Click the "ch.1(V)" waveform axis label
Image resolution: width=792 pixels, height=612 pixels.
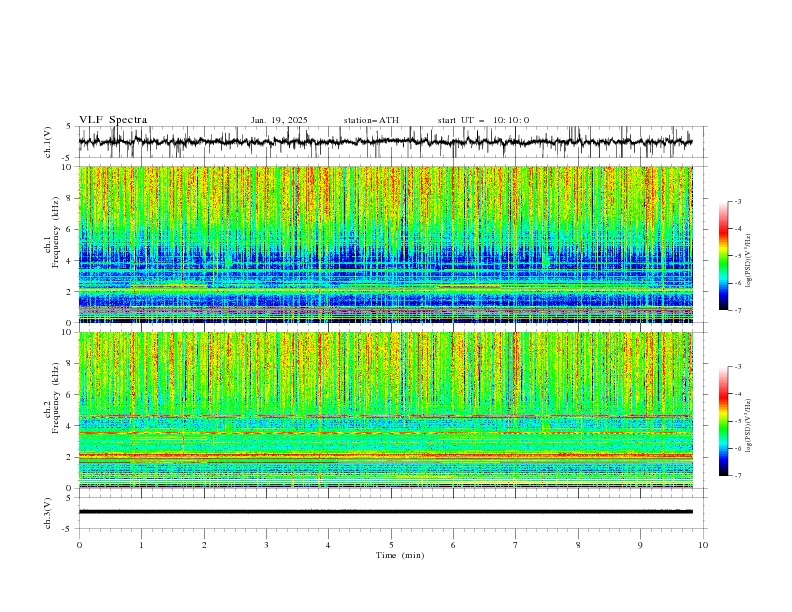pos(48,142)
